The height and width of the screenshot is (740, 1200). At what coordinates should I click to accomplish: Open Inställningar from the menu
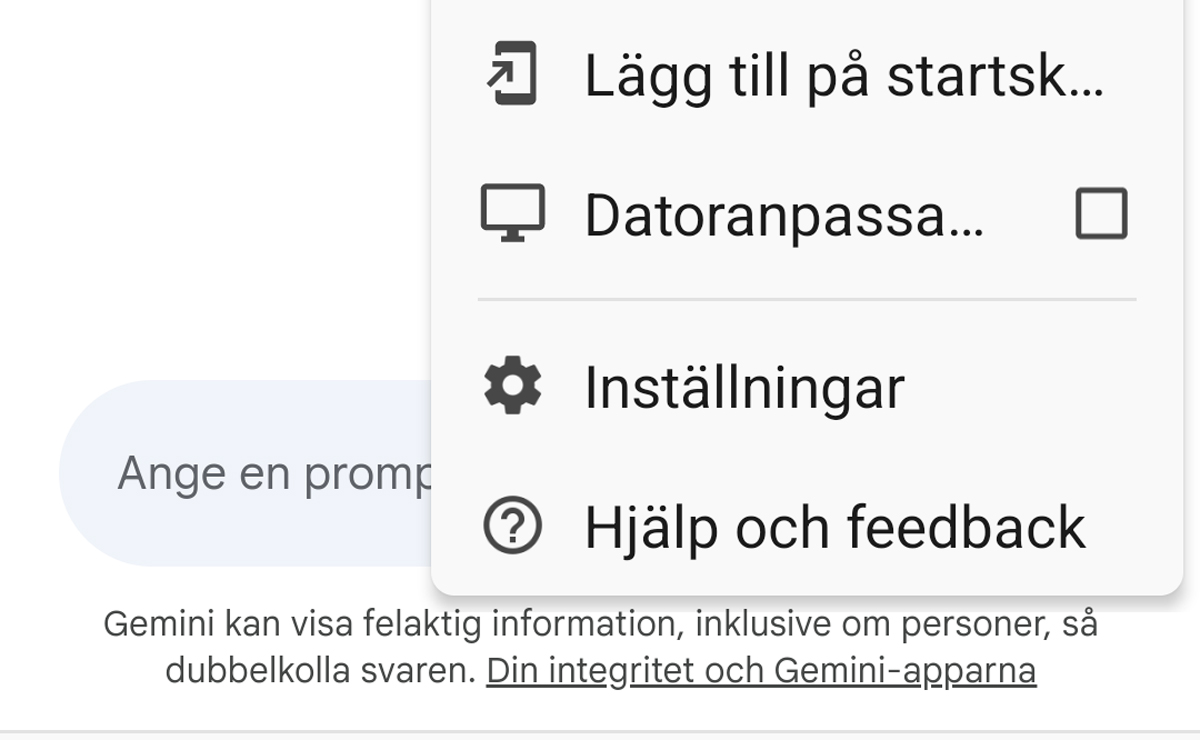[x=745, y=385]
